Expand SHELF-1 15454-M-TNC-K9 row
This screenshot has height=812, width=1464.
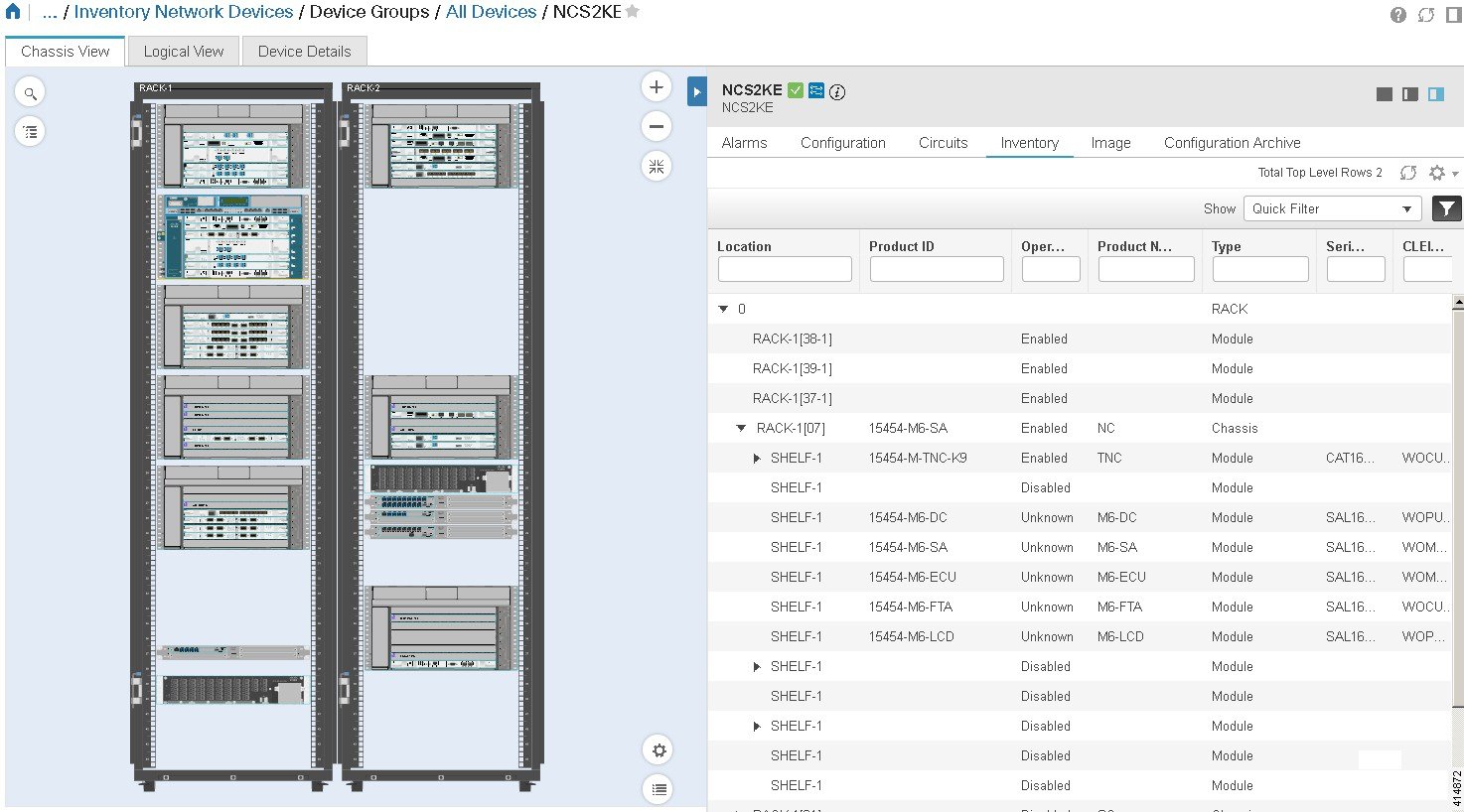click(x=757, y=459)
